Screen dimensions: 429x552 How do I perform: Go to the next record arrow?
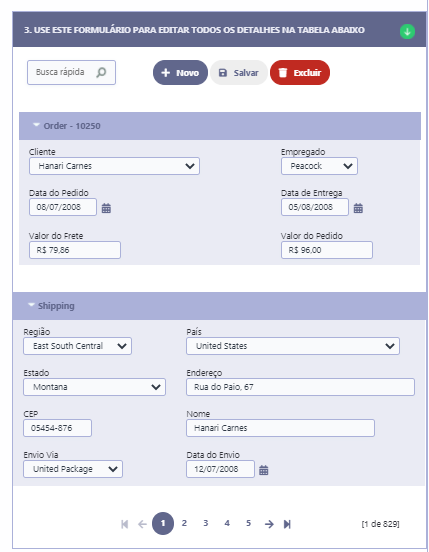tap(269, 524)
